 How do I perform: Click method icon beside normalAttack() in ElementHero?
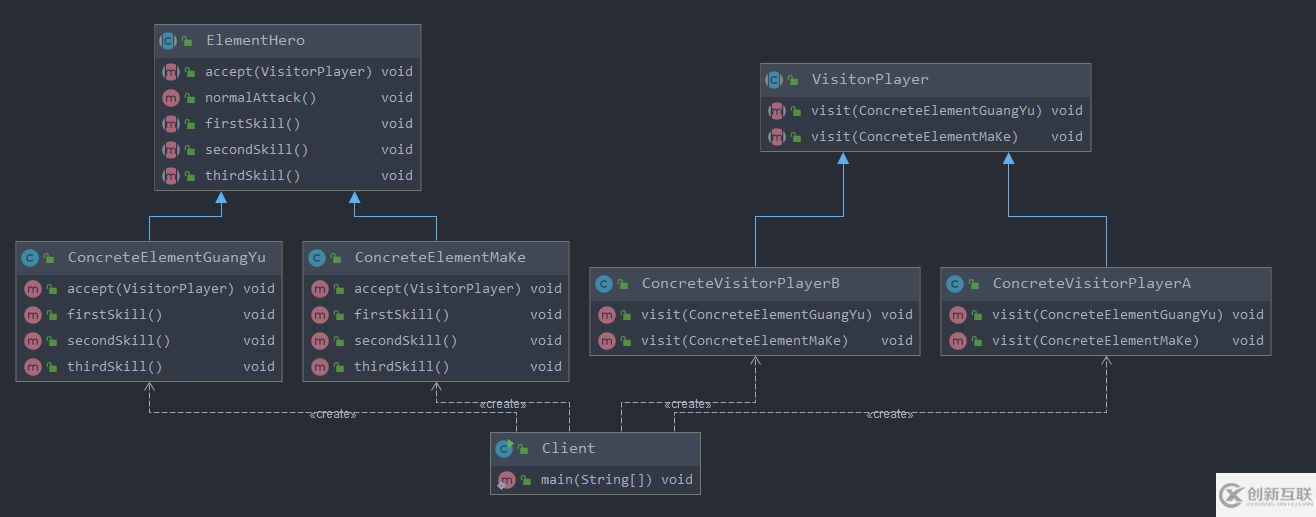click(x=170, y=98)
